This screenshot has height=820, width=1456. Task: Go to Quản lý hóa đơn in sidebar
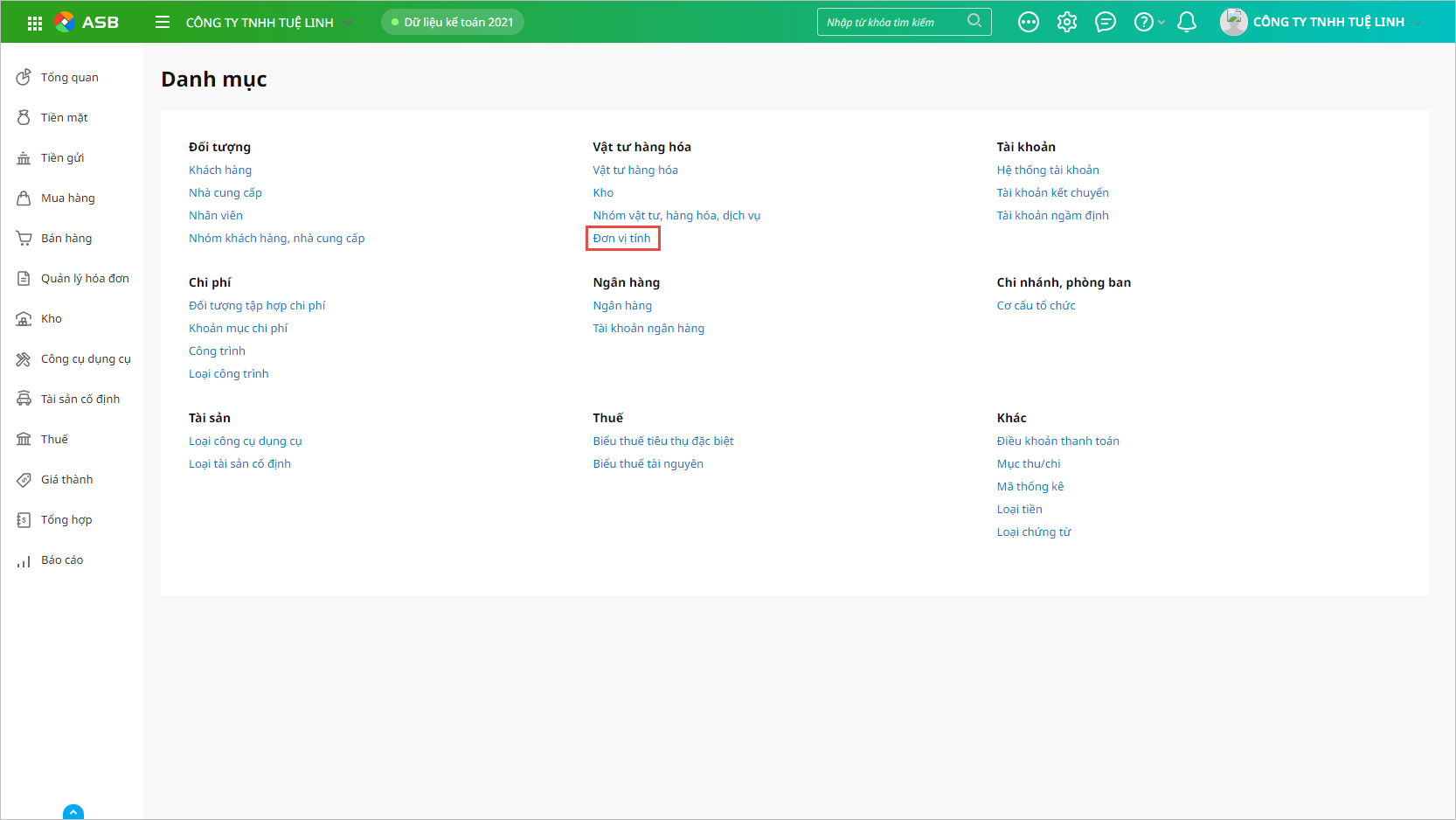click(85, 279)
